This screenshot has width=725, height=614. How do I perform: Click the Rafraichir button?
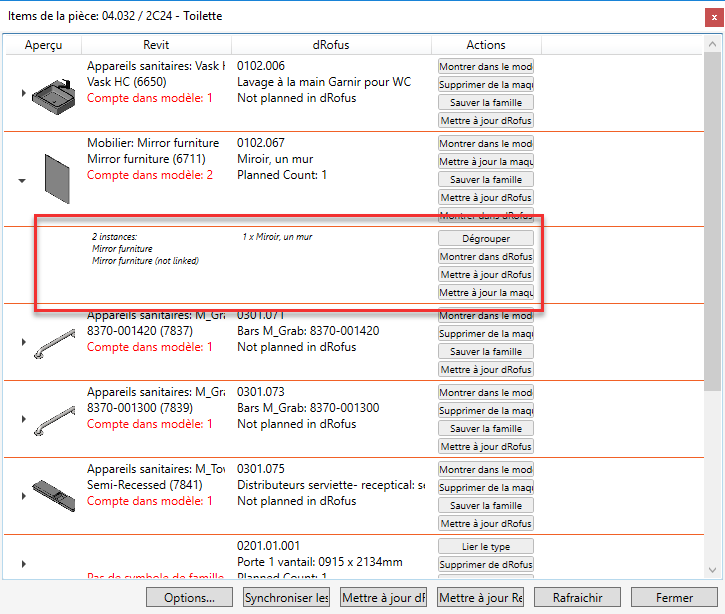click(577, 598)
